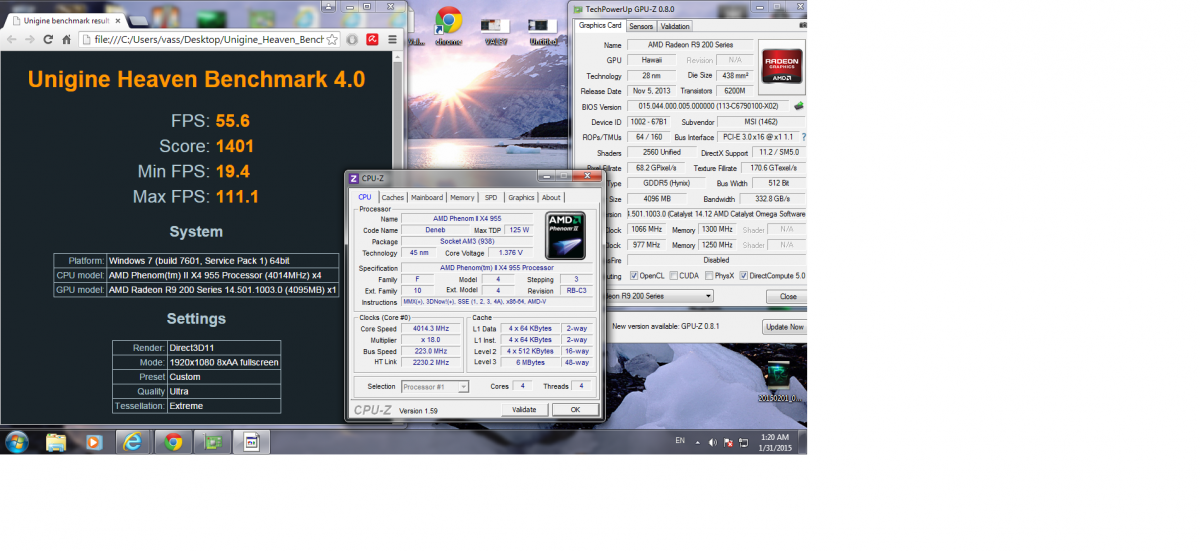This screenshot has height=551, width=1200.
Task: Click the GPU-Z Name field 'AMD Radeon R9 200 Series'
Action: (689, 45)
